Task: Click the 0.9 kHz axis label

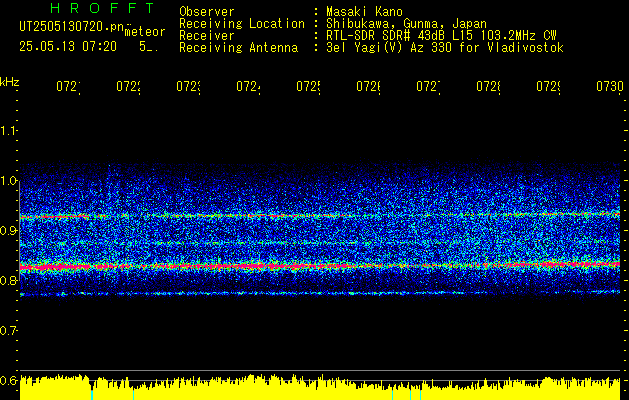Action: coord(9,231)
